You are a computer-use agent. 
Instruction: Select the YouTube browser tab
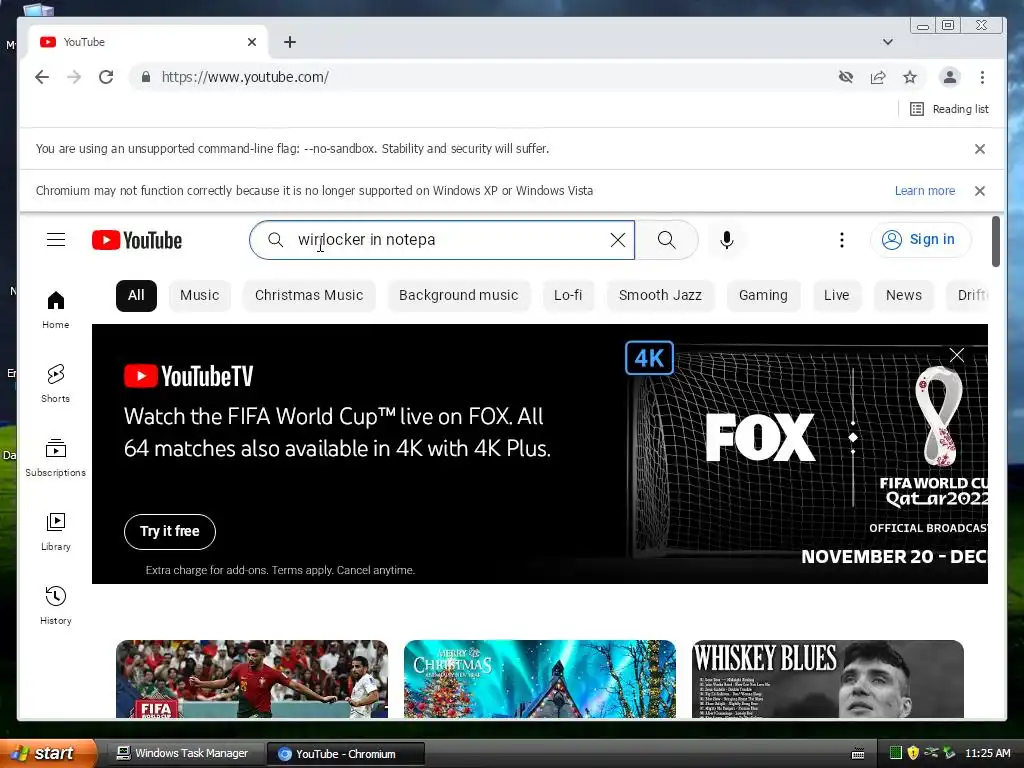coord(148,42)
